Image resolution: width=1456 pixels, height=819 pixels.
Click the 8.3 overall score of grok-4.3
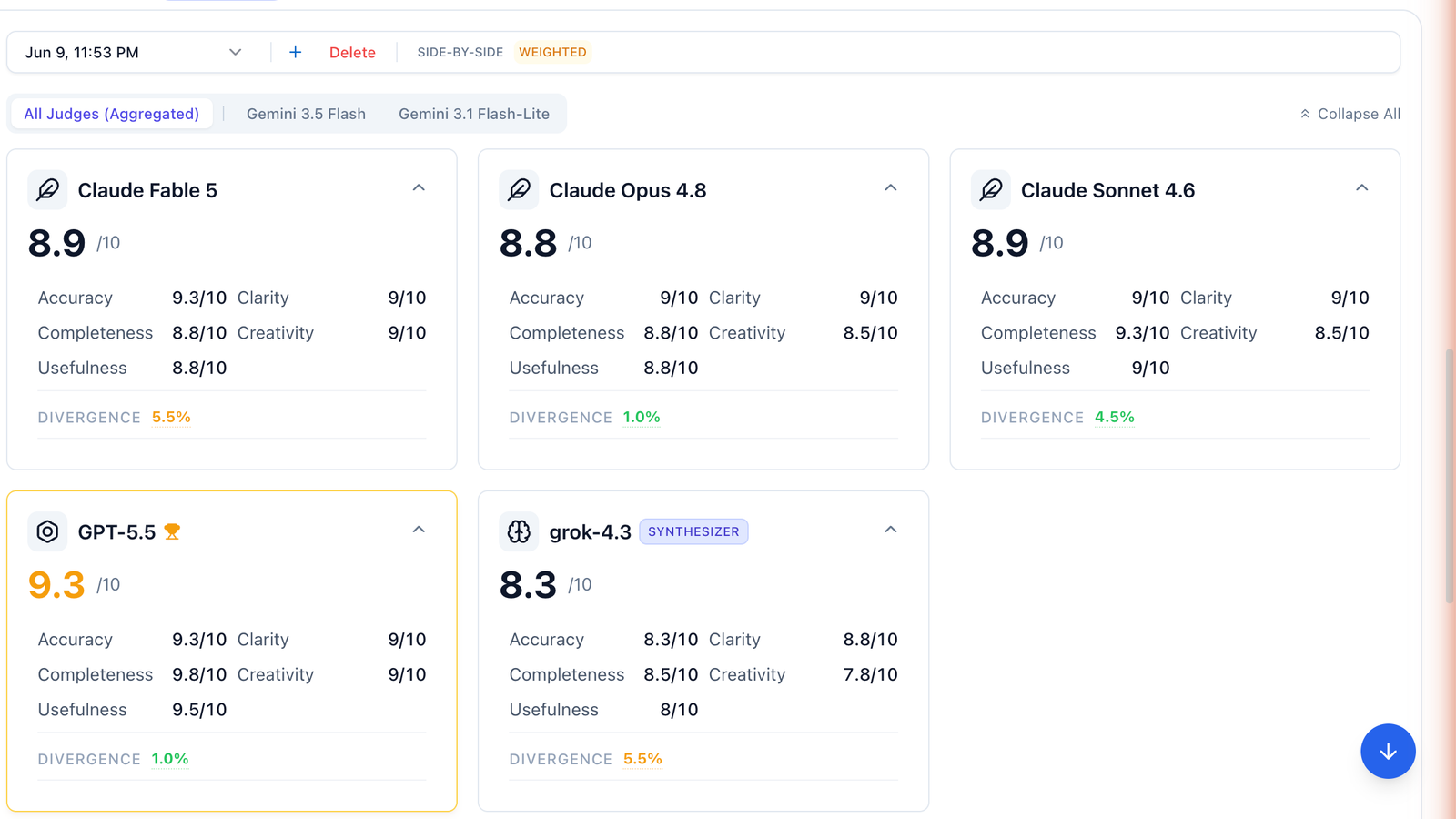pyautogui.click(x=528, y=585)
